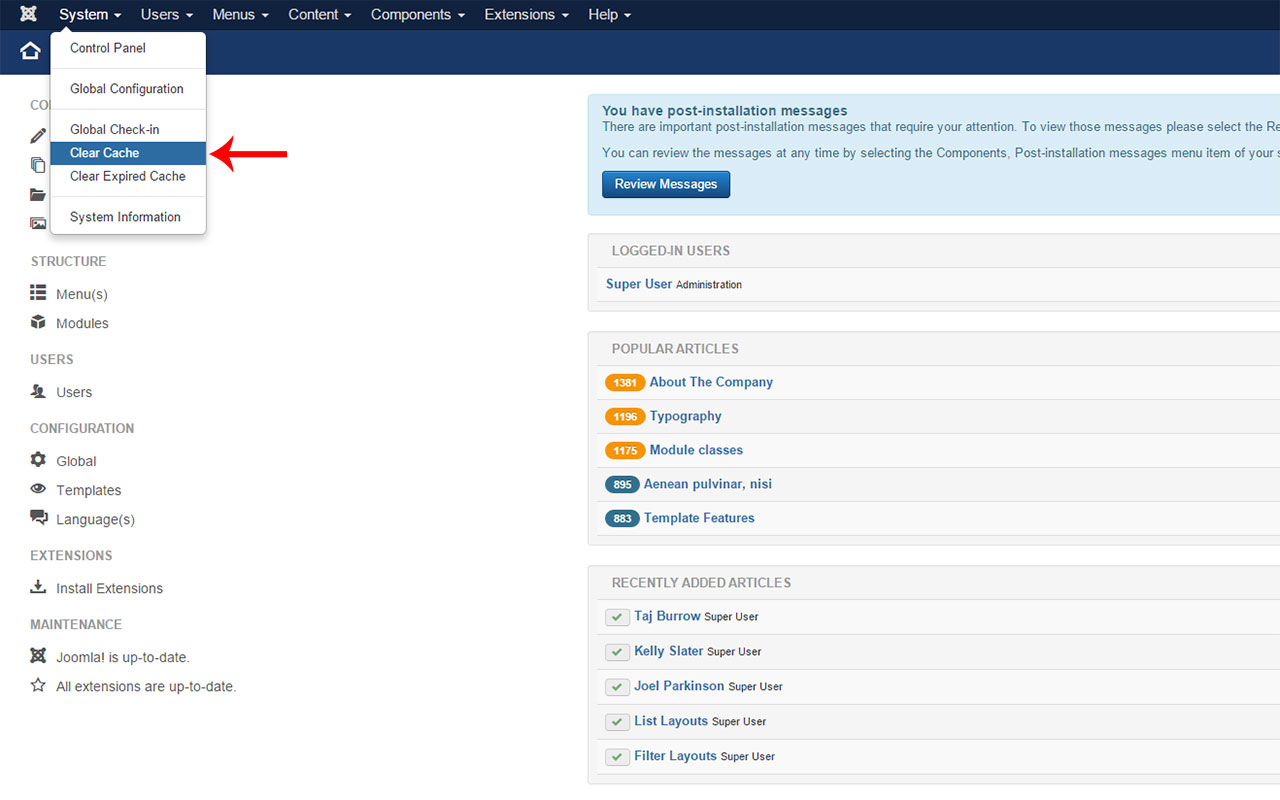The height and width of the screenshot is (800, 1280).
Task: Open Users link under USERS heading
Action: click(x=74, y=392)
